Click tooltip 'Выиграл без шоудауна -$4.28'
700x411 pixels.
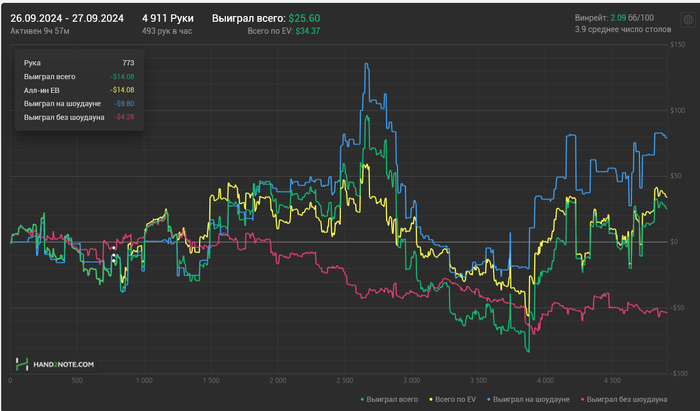[x=79, y=117]
